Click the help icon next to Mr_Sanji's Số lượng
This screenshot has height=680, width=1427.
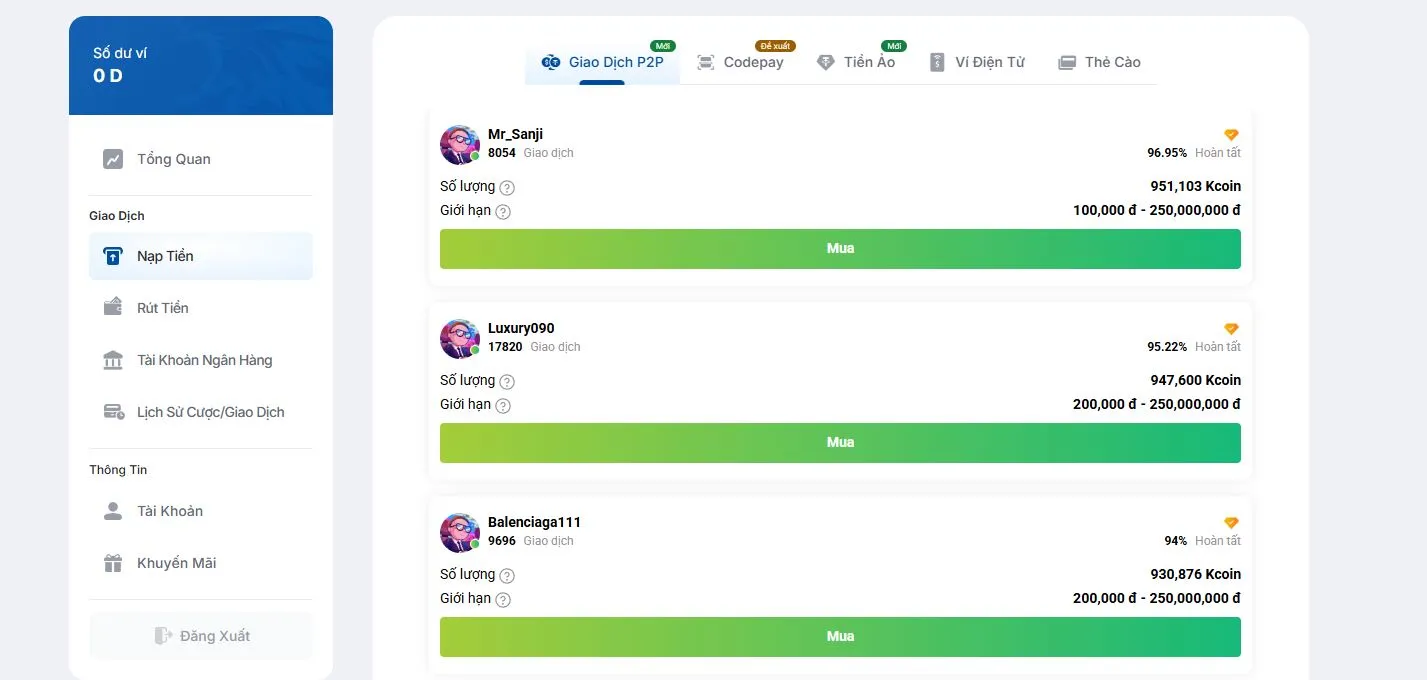[507, 187]
